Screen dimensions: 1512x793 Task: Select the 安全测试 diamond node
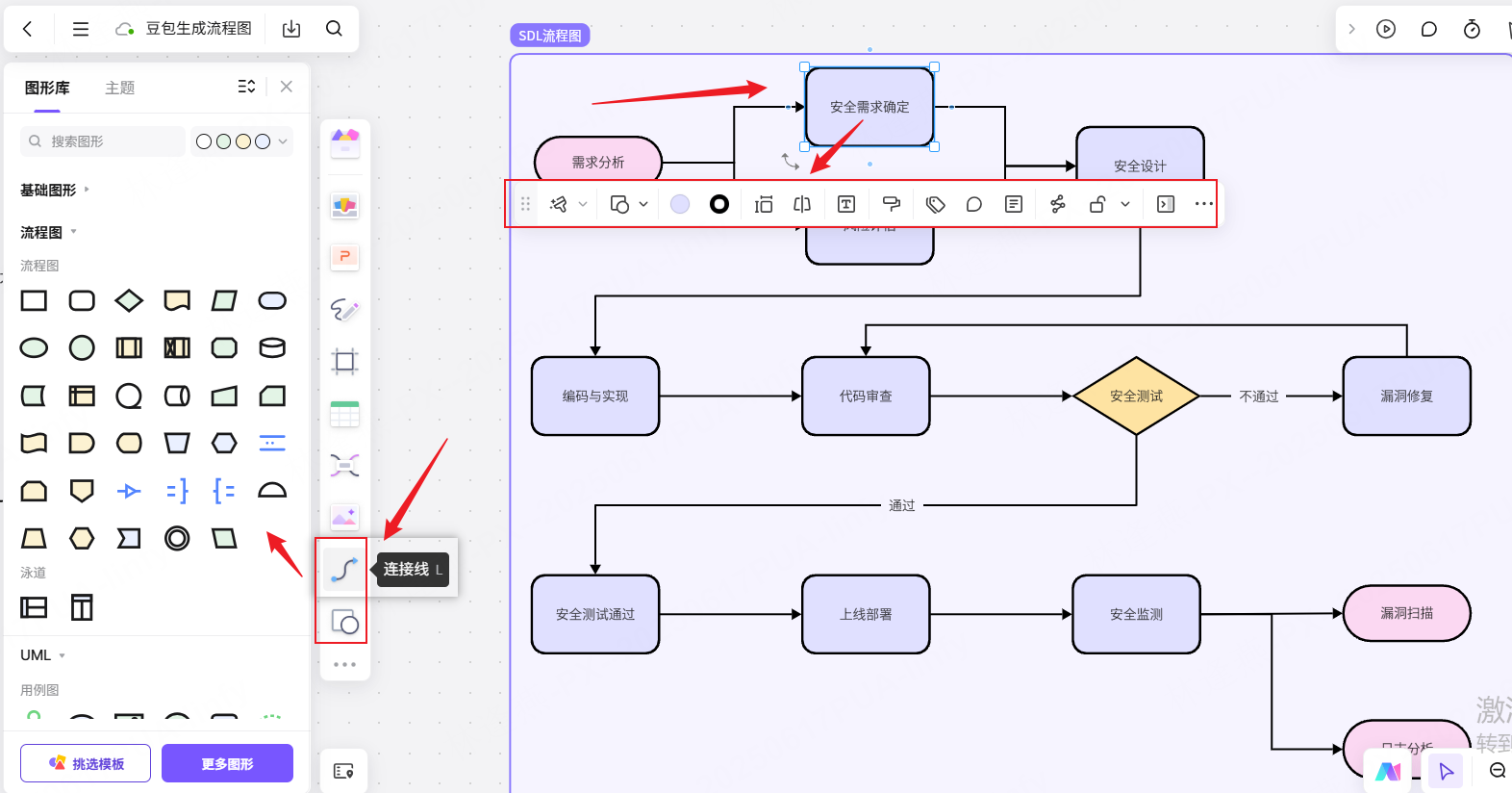1136,396
